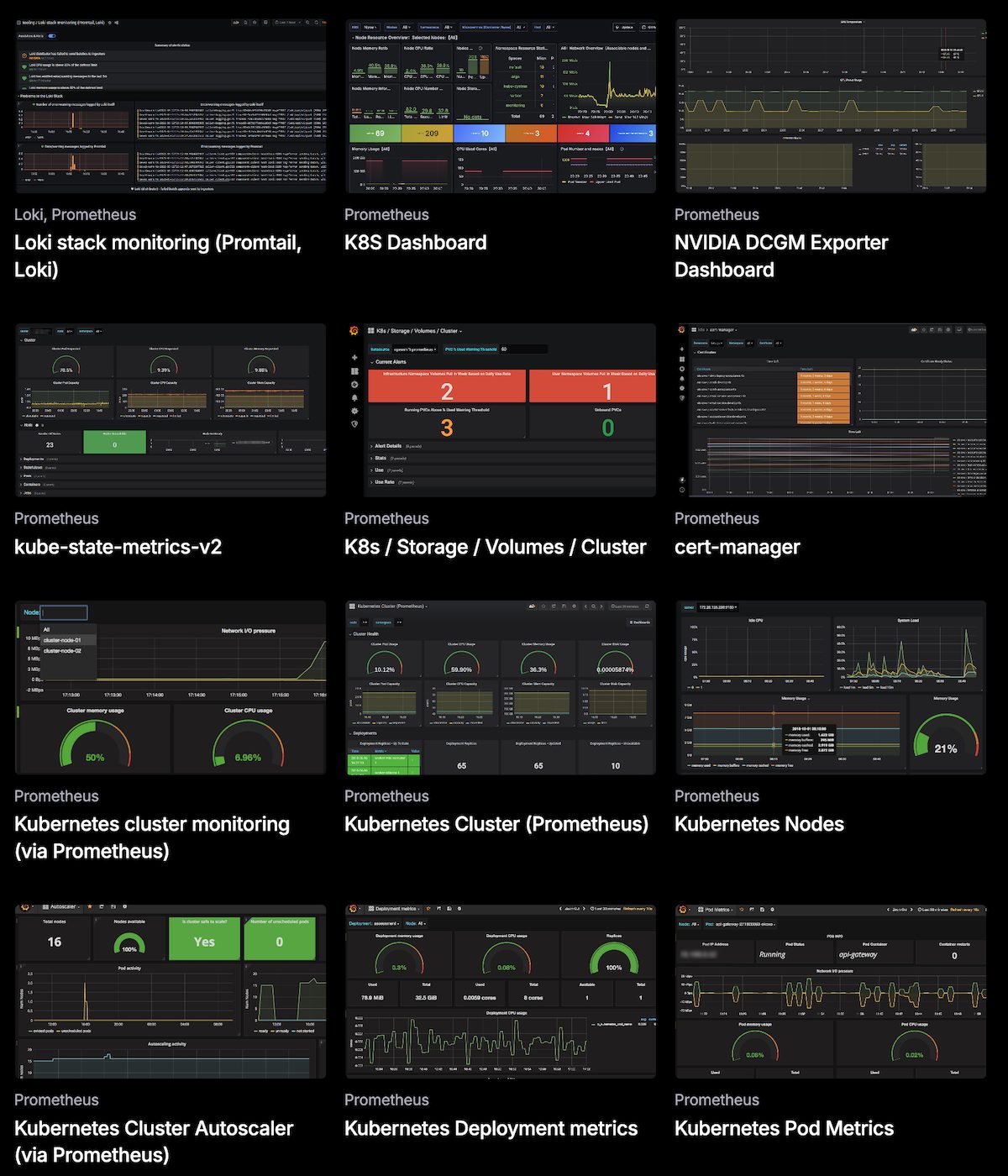Click the Grafana logo in the K8s Storage thumbnail
Screen dimensions: 1008x1176
point(354,331)
